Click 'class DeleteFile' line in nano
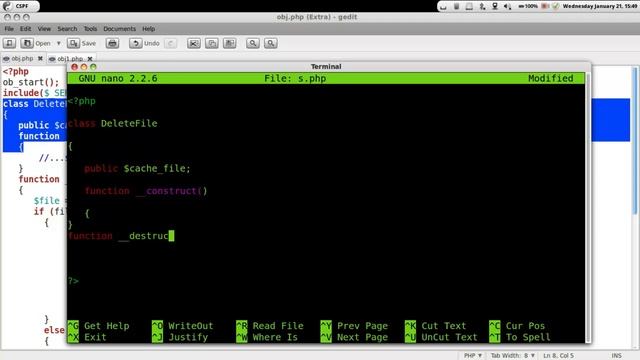This screenshot has width=640, height=360. point(113,123)
